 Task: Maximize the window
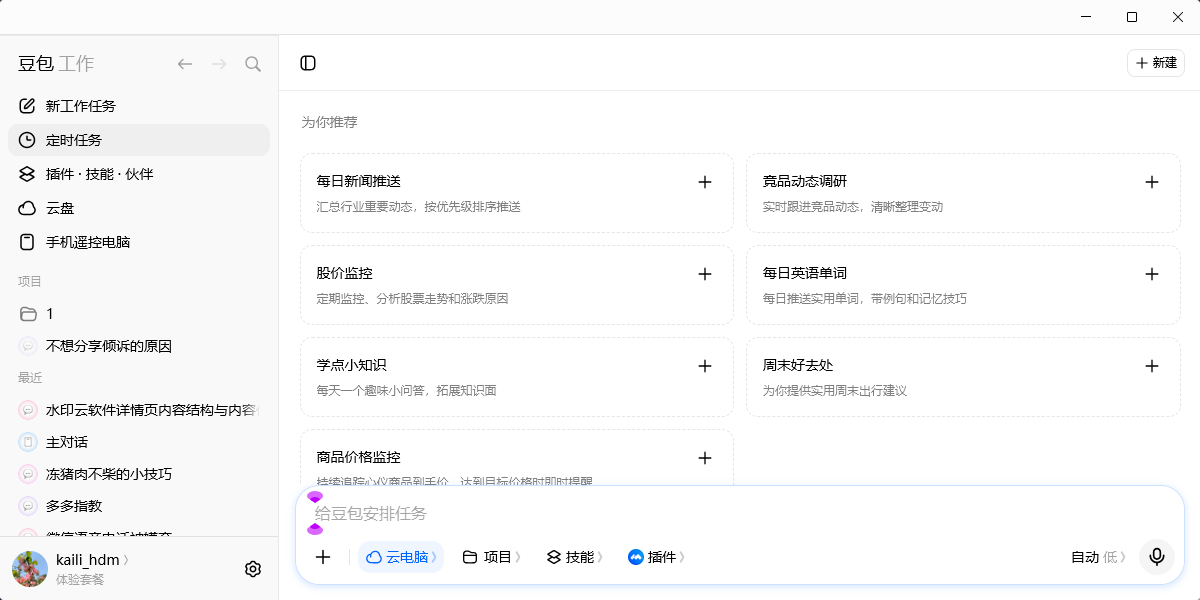[x=1132, y=17]
